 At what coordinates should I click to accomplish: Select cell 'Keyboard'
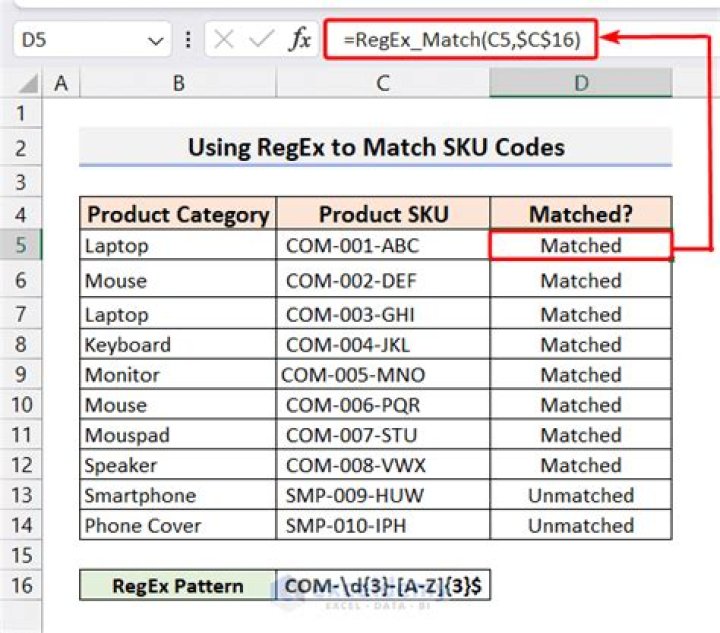178,344
